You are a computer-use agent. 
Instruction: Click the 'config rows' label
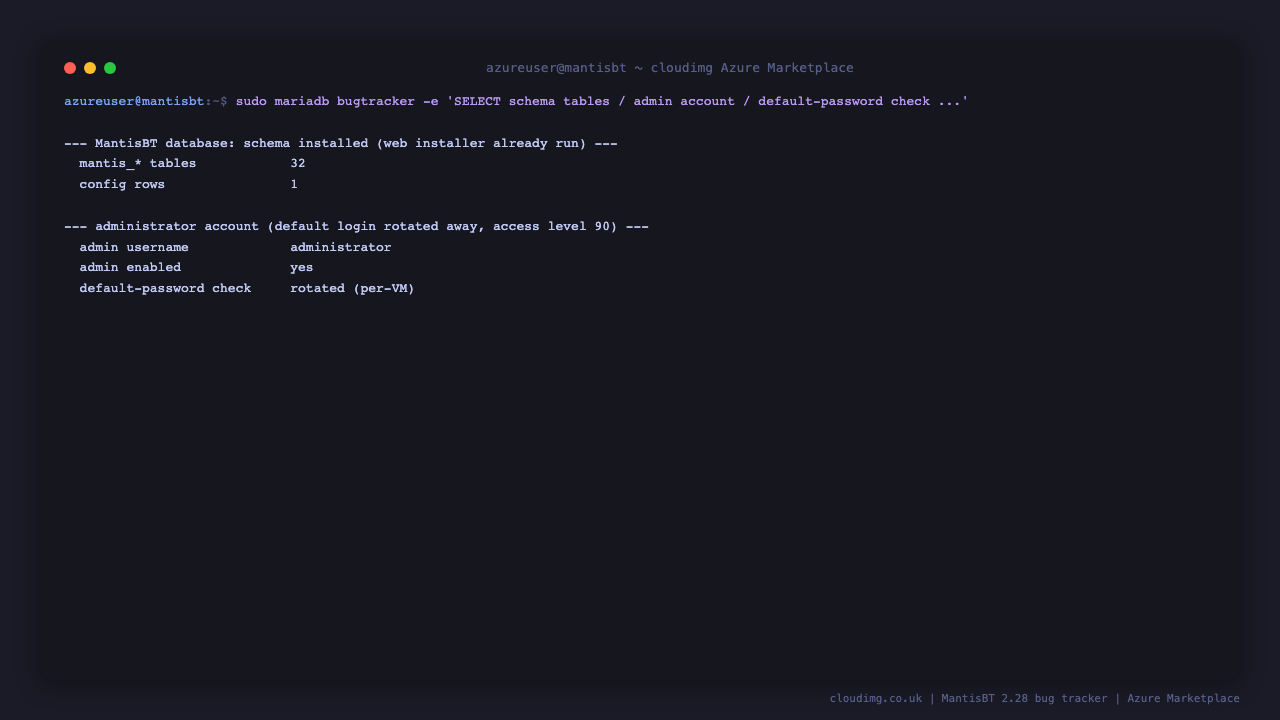pyautogui.click(x=122, y=184)
